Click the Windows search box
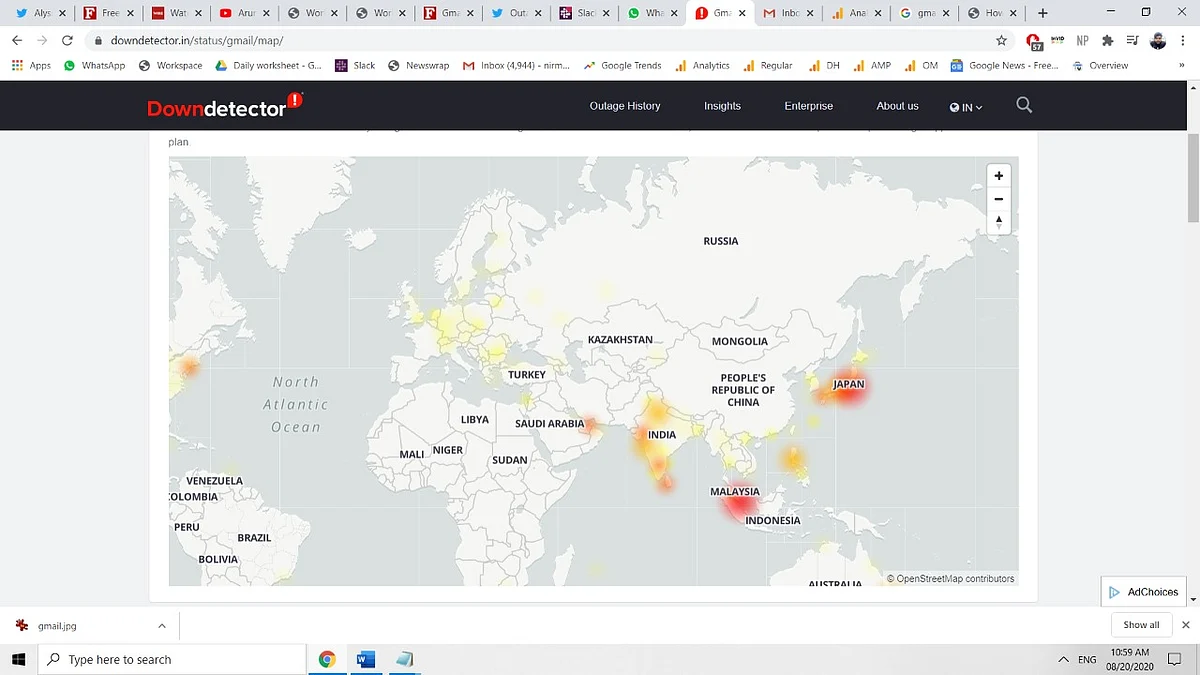This screenshot has height=675, width=1200. [x=172, y=659]
